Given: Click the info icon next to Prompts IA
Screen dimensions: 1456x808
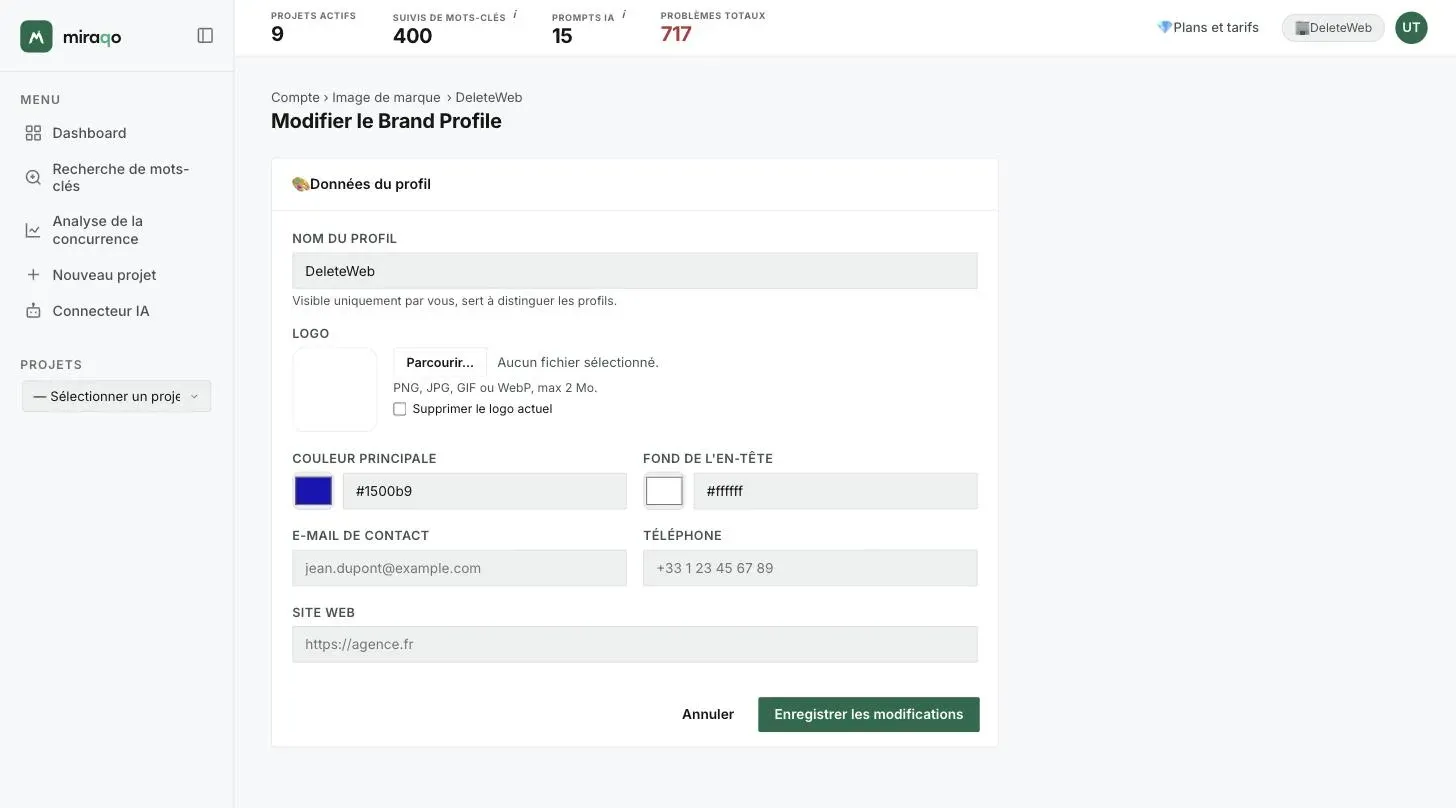Looking at the screenshot, I should (x=624, y=15).
